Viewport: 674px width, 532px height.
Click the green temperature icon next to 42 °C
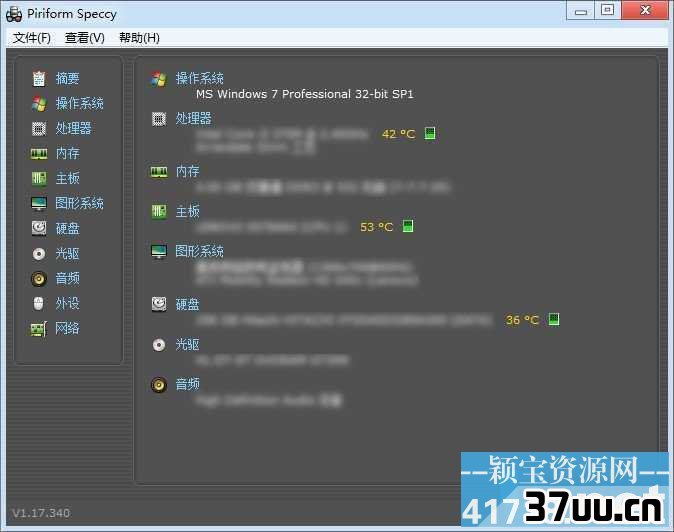click(x=430, y=133)
